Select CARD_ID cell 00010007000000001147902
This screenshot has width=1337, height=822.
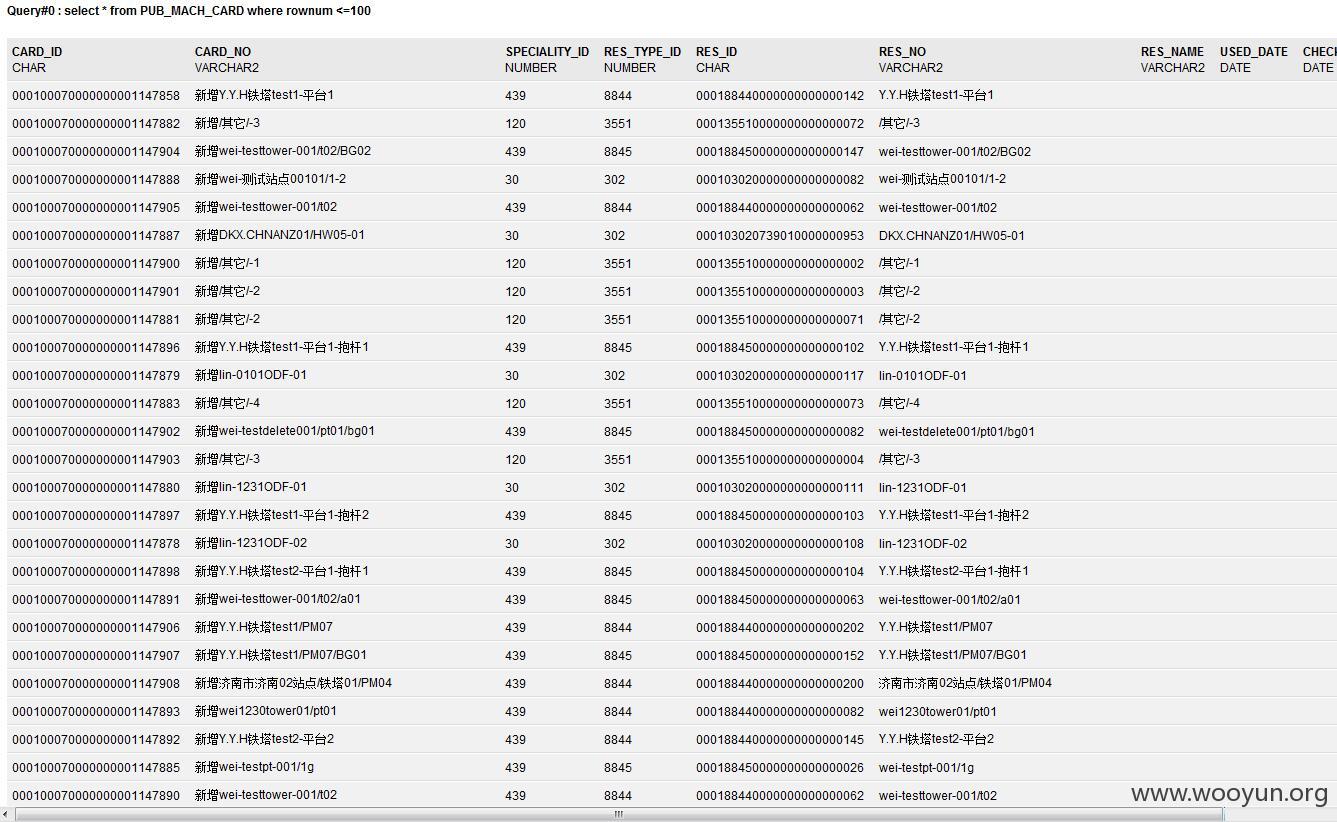(96, 432)
